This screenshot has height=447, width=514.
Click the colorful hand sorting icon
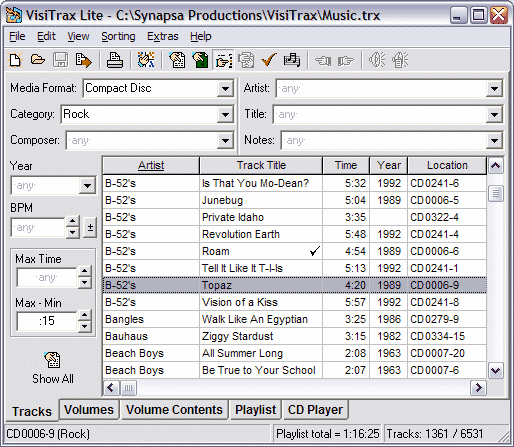click(x=146, y=60)
